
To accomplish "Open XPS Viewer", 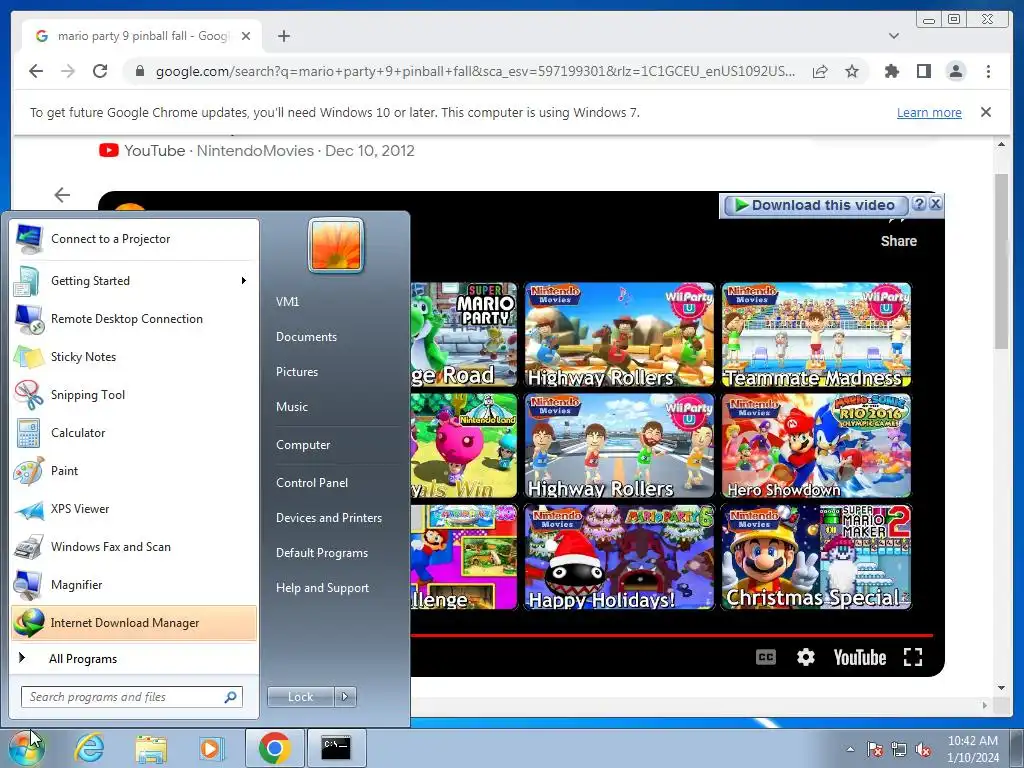I will [x=134, y=509].
